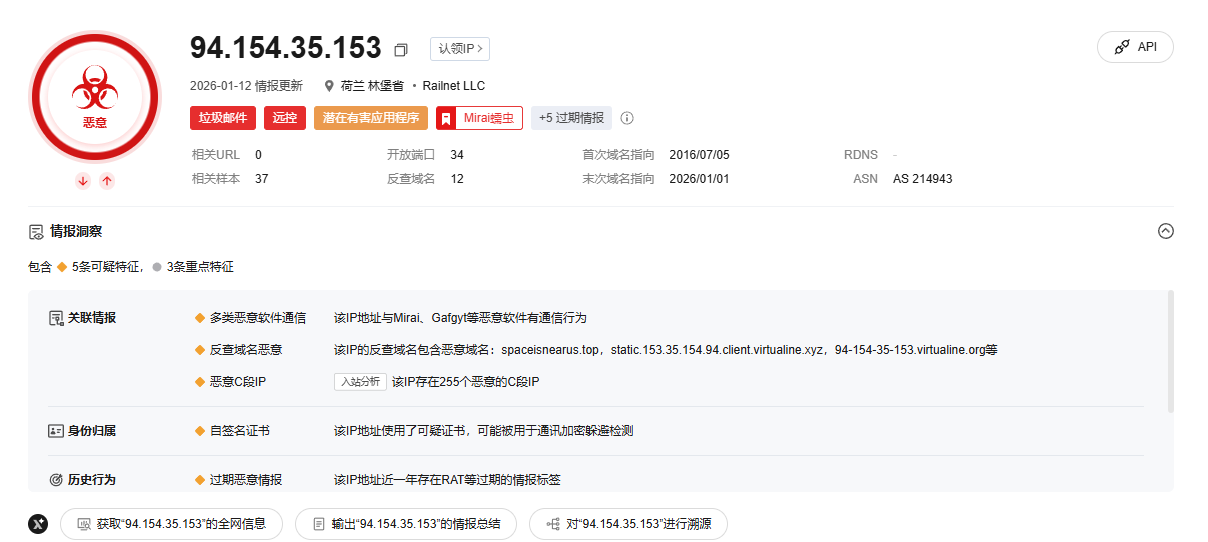Select the 潜在有害应用程序 tag
1208x542 pixels.
(371, 118)
